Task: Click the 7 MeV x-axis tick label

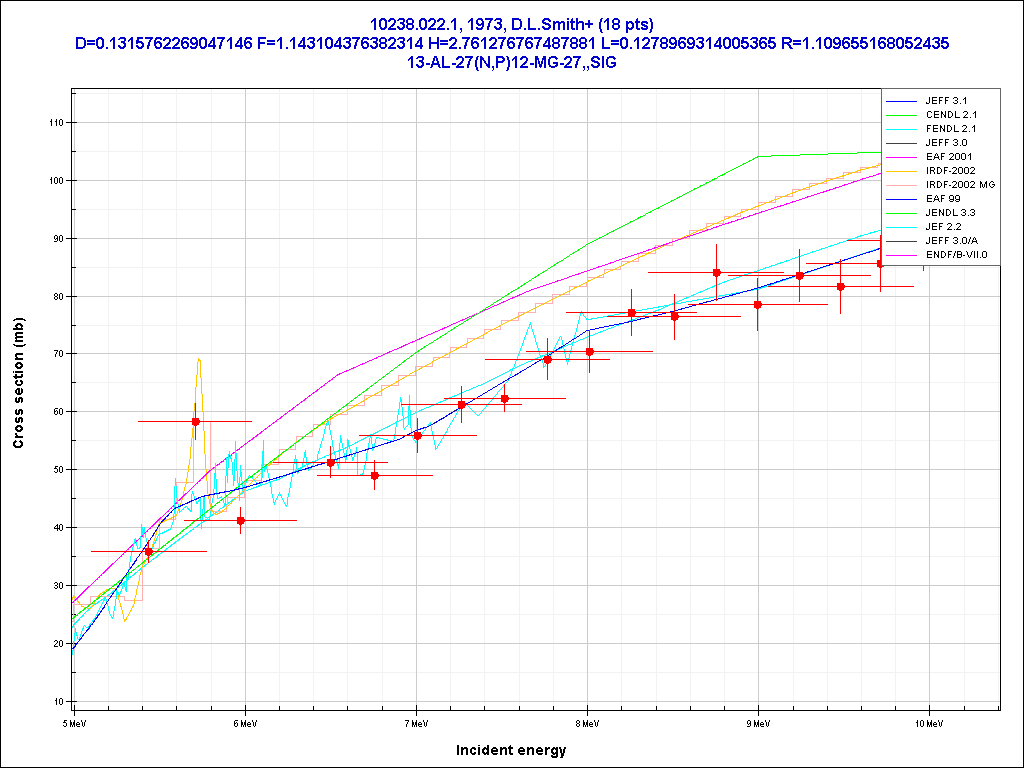Action: coord(416,720)
